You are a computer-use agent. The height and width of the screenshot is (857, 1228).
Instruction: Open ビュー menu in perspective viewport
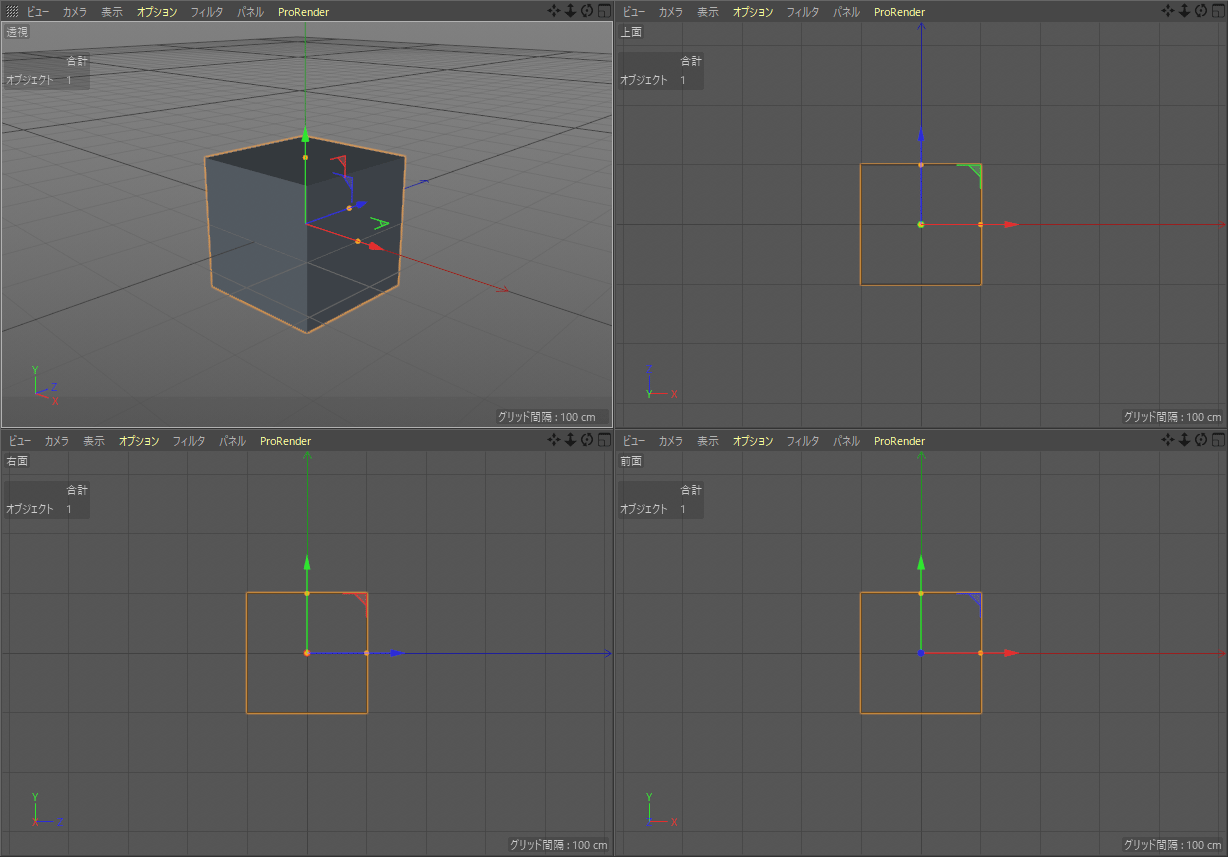[x=37, y=12]
